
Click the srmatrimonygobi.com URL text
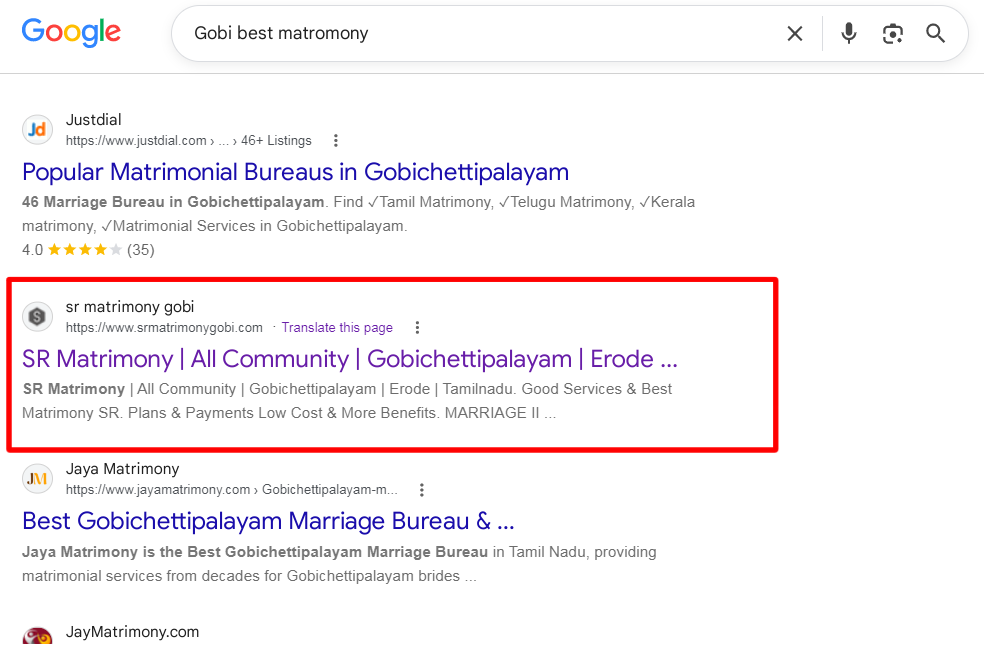click(164, 328)
